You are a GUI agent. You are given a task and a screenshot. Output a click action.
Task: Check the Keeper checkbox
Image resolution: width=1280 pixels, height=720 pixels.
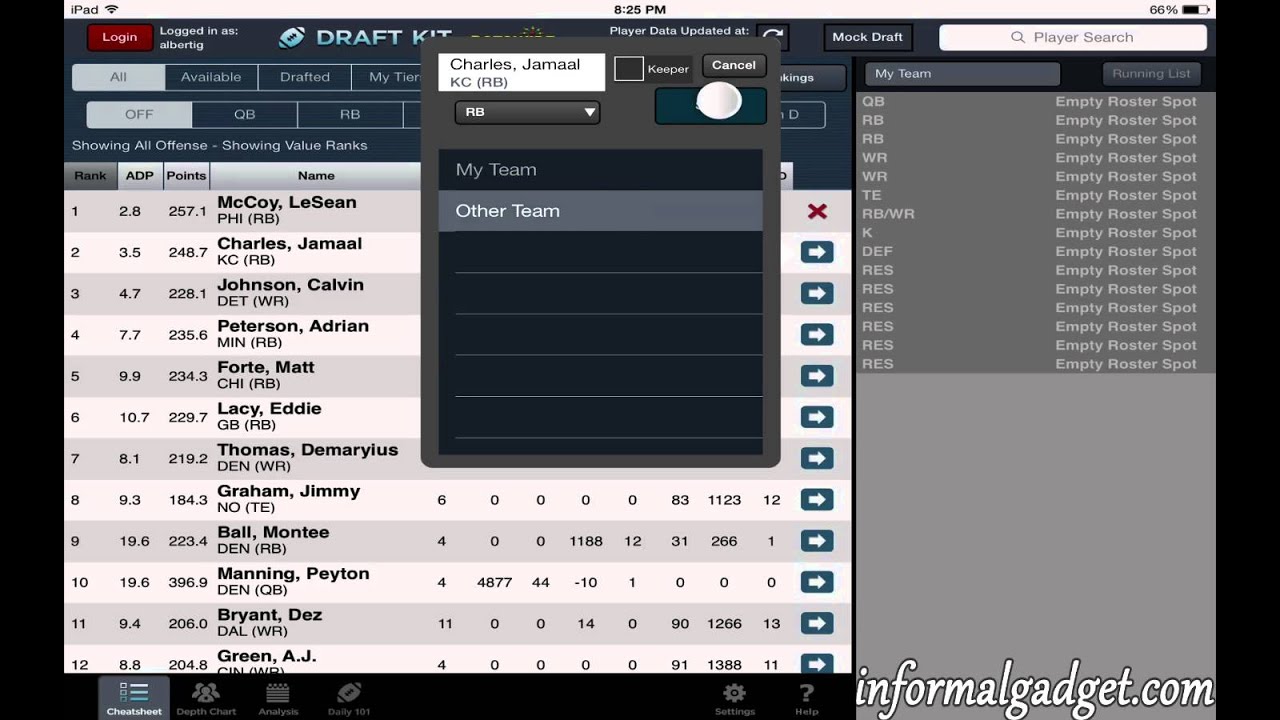[x=629, y=69]
